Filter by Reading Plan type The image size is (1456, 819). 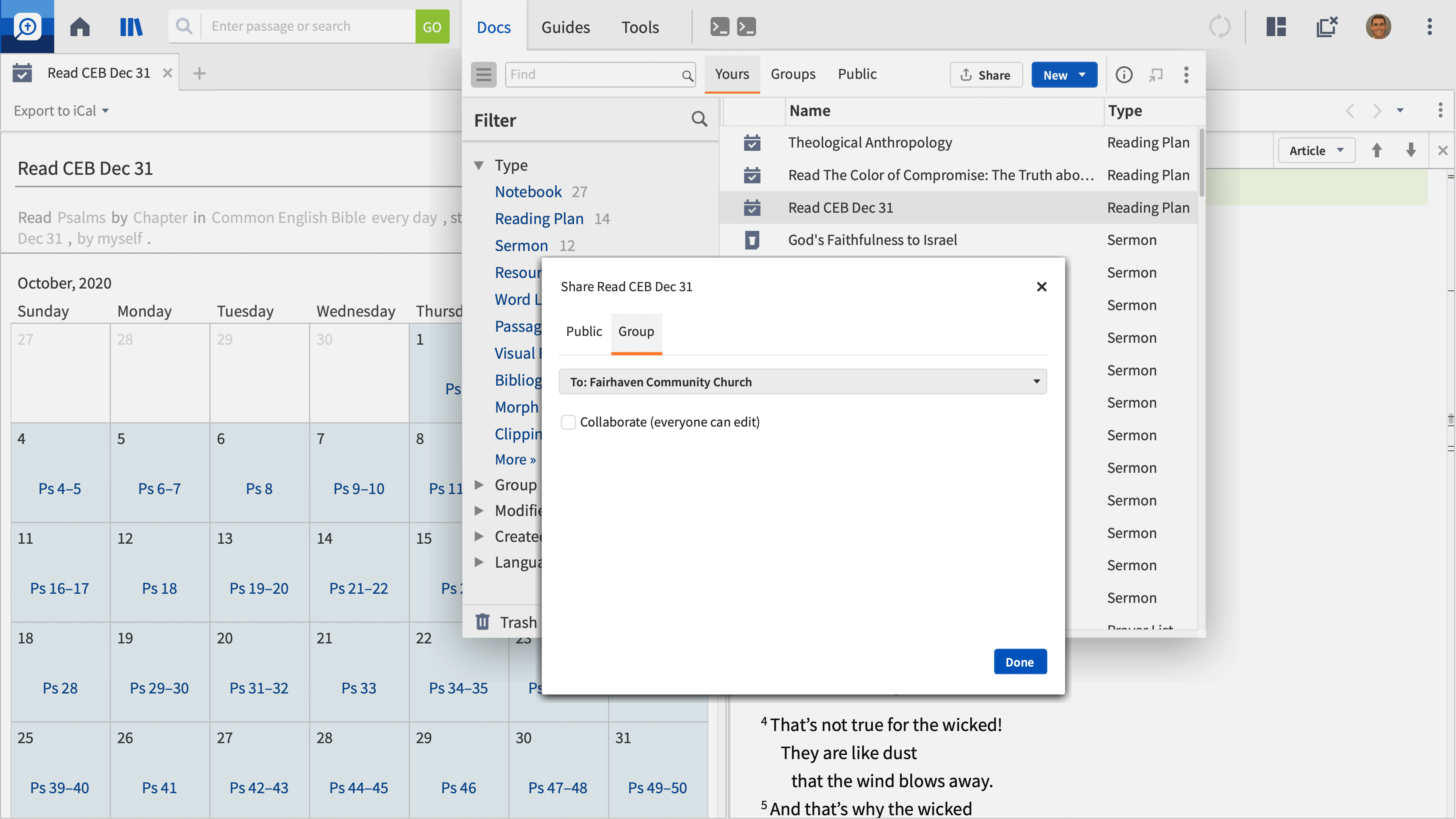pyautogui.click(x=539, y=219)
